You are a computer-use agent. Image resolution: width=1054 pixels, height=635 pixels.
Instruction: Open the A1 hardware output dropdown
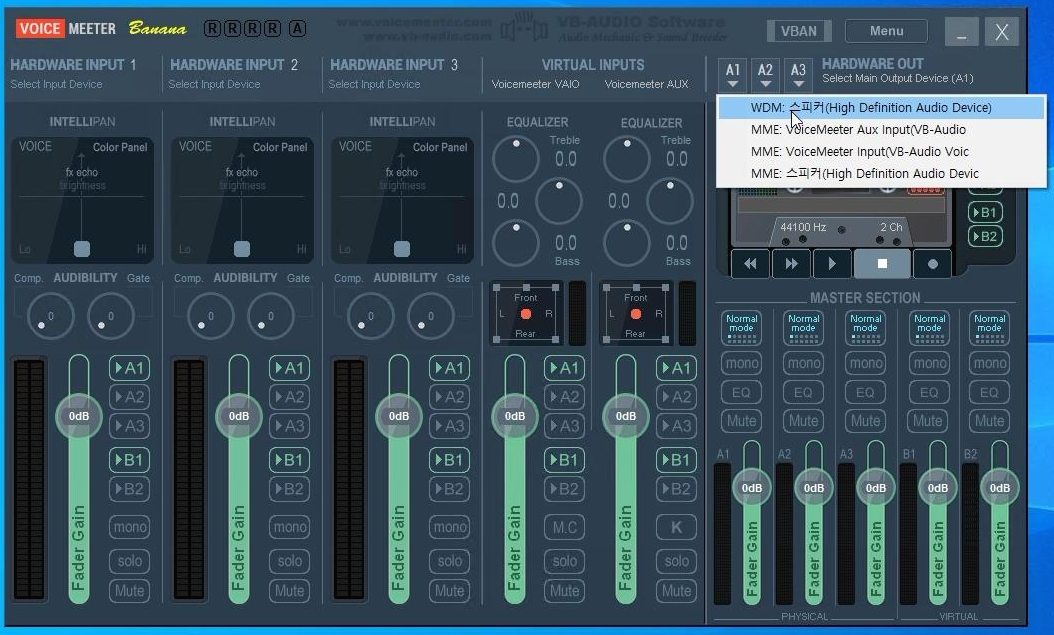(x=733, y=75)
